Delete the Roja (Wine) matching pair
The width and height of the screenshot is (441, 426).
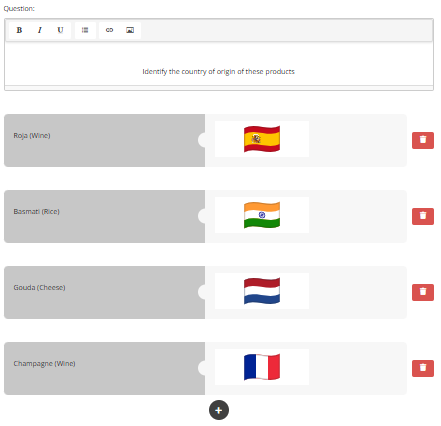pos(423,140)
